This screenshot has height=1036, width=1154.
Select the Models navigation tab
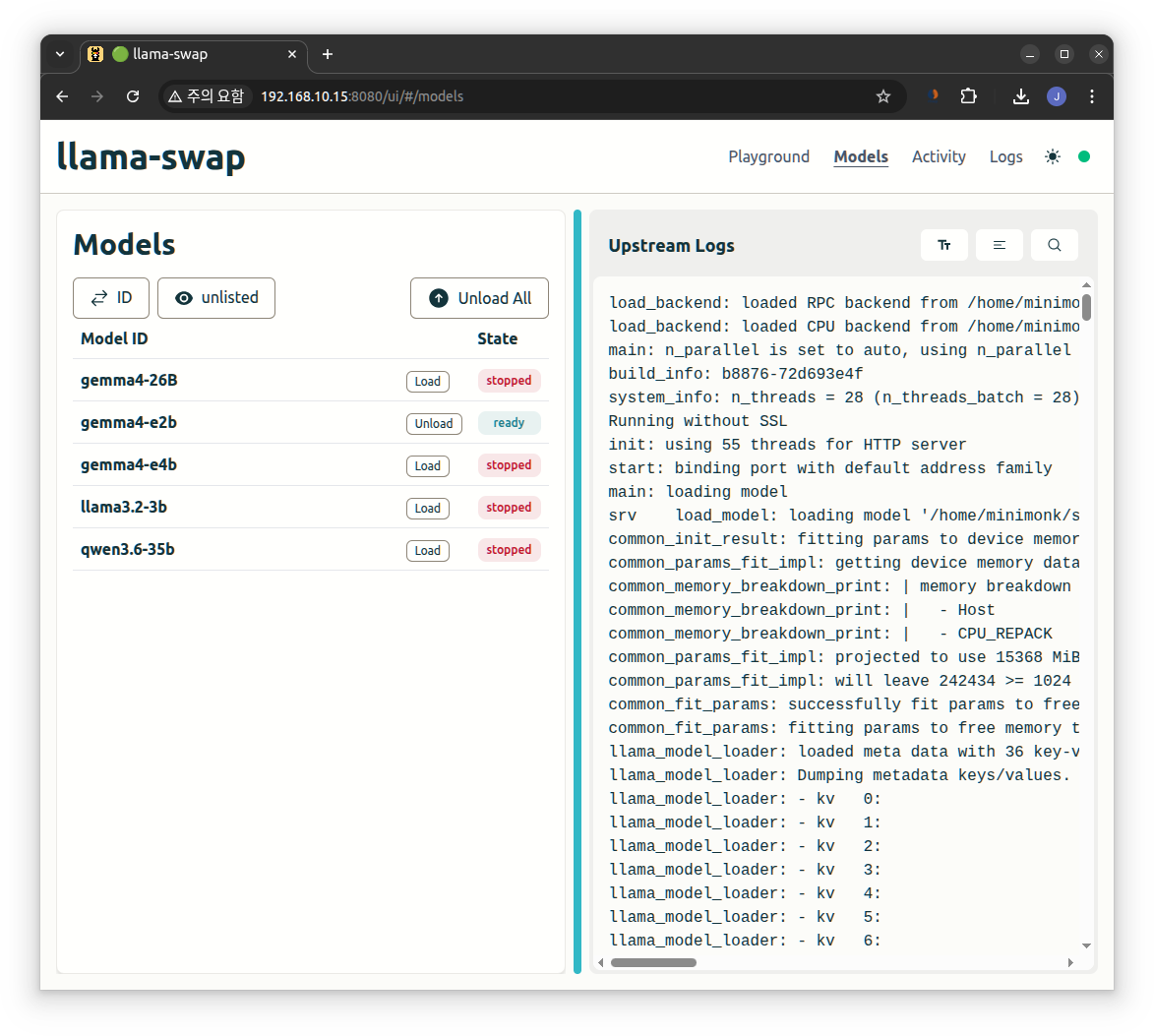point(861,156)
